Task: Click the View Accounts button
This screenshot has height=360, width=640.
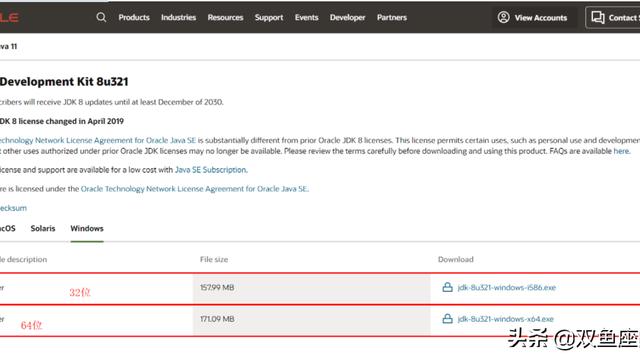Action: pos(532,18)
